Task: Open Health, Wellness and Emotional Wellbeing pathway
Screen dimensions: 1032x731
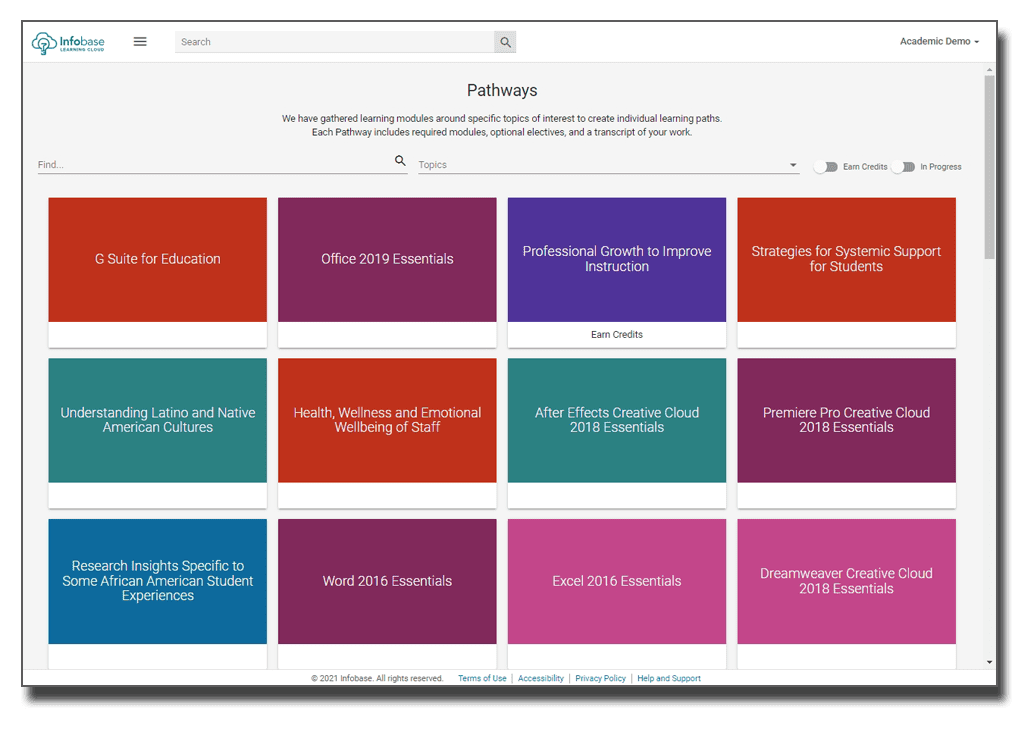Action: [x=387, y=433]
